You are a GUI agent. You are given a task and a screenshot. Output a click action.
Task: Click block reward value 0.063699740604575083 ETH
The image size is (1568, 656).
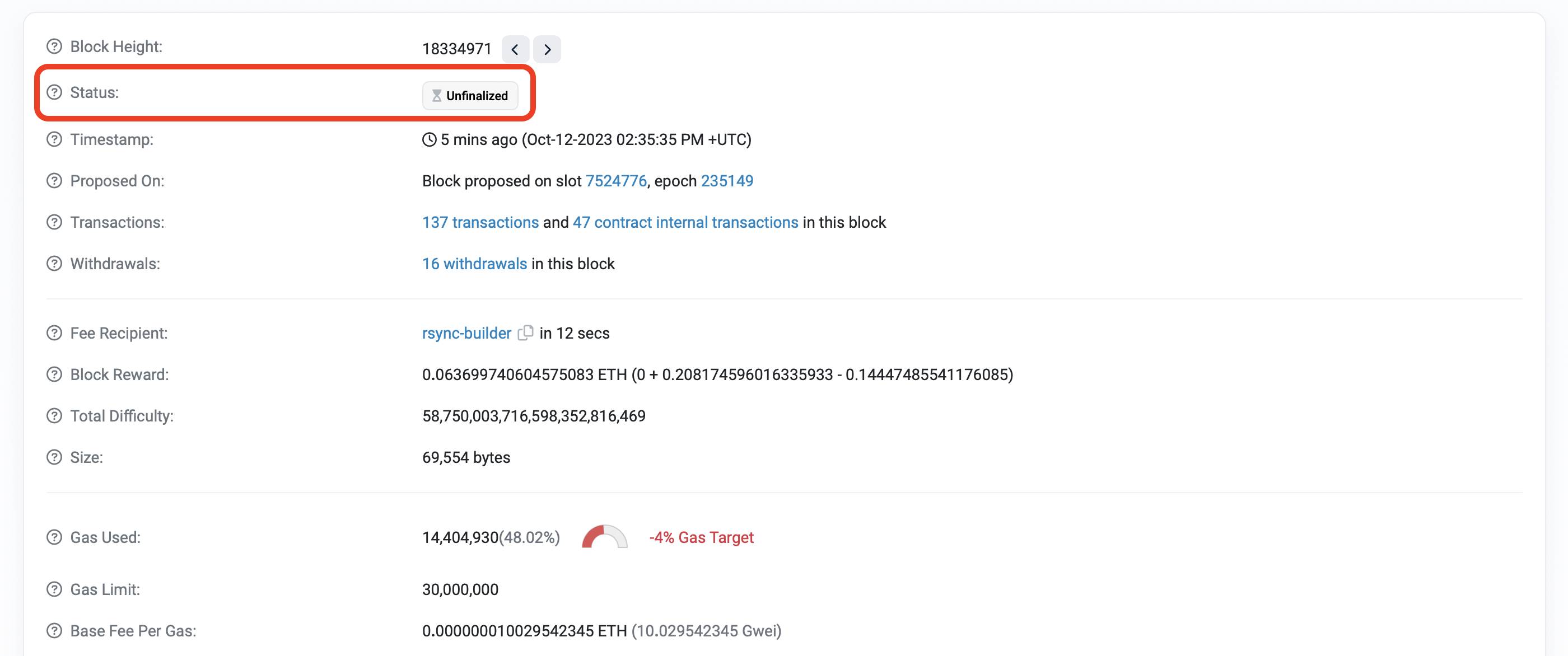524,374
